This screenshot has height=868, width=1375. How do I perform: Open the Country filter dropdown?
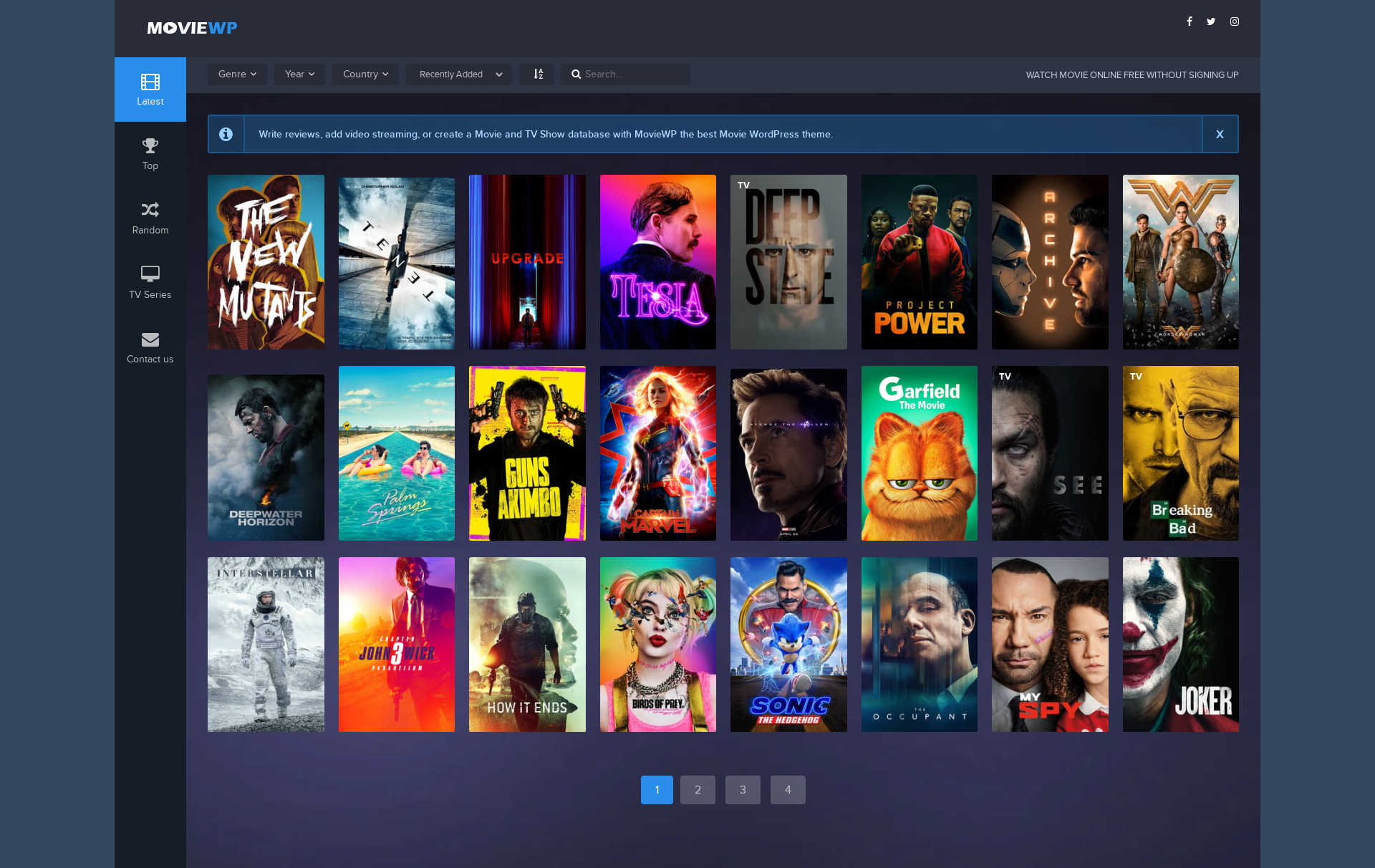pyautogui.click(x=365, y=74)
